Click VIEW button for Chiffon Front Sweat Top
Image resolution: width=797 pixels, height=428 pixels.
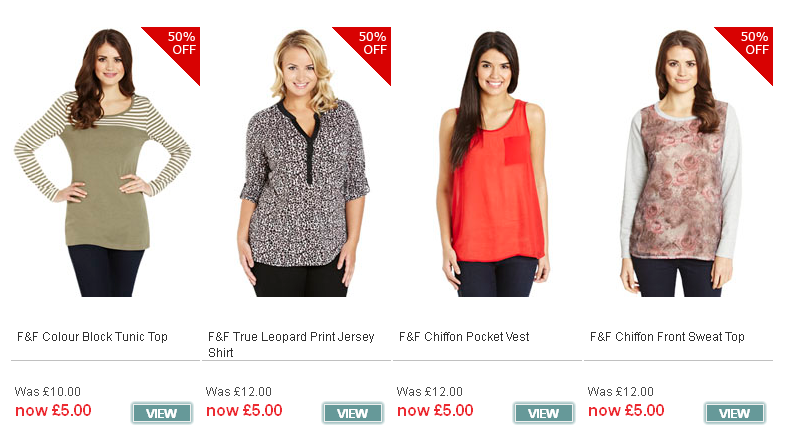click(734, 413)
